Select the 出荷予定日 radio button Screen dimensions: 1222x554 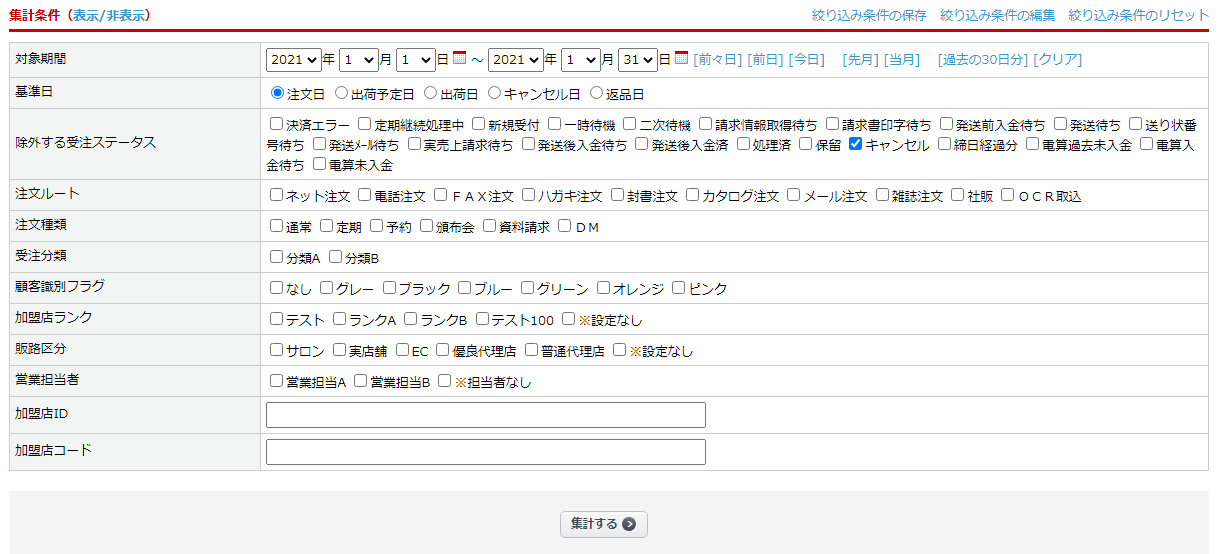342,93
